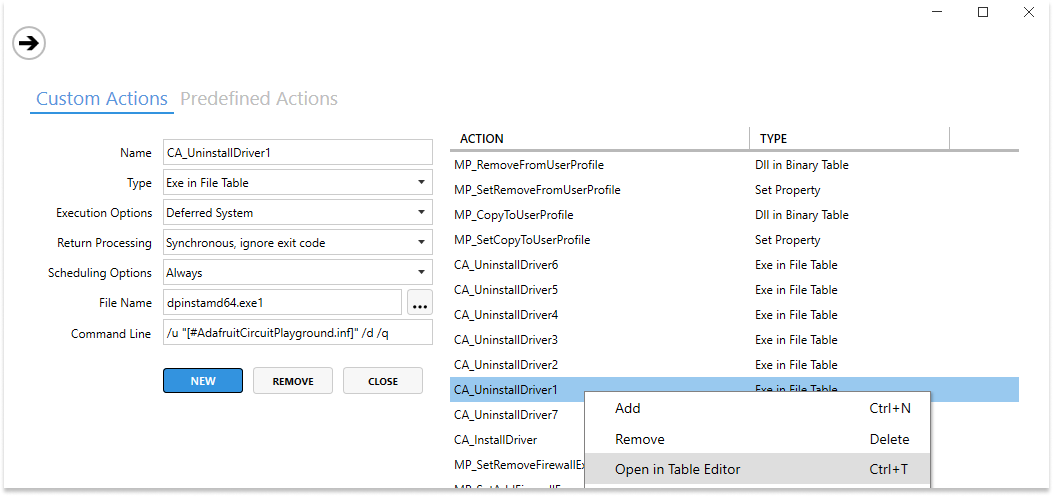Select CA_UninstallDriver7 row

(517, 415)
